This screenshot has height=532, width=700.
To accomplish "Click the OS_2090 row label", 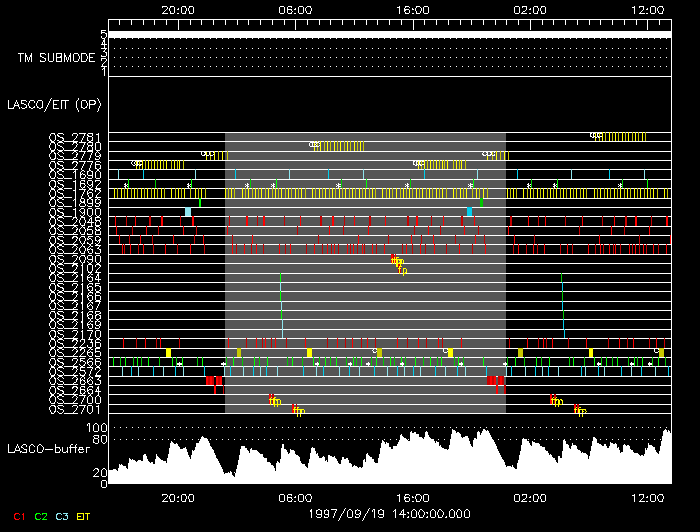I will point(75,260).
